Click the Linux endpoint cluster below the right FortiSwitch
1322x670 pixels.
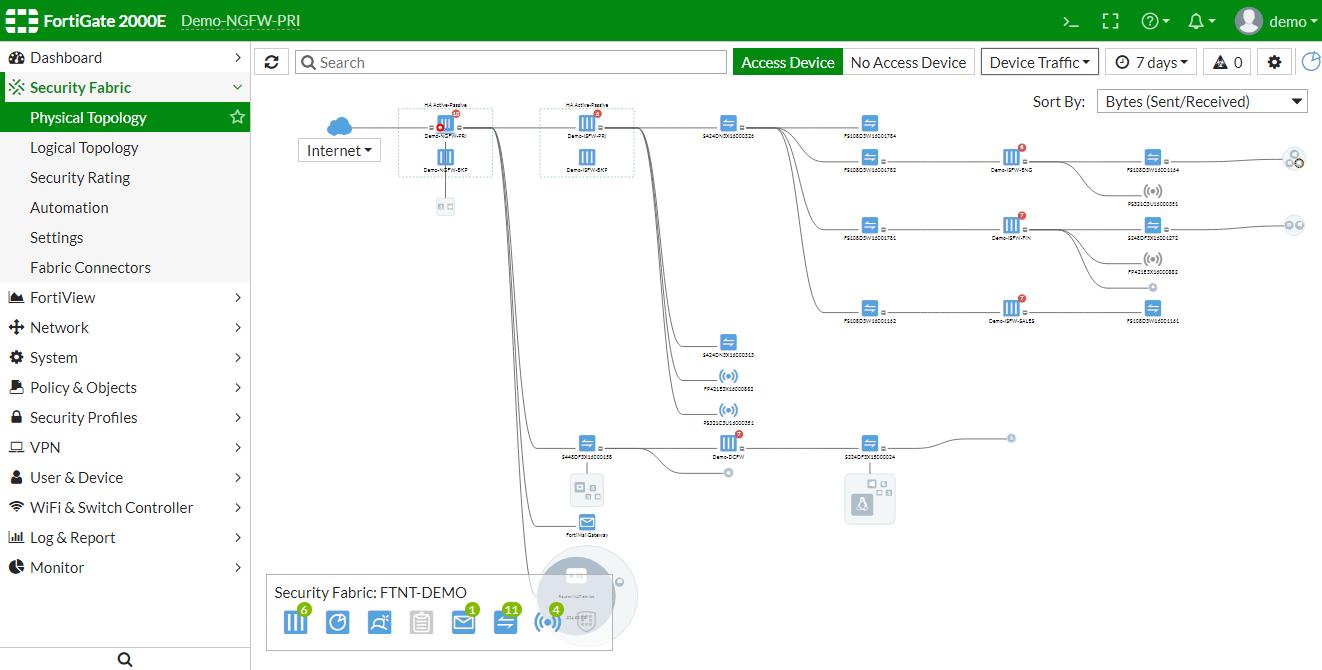pos(869,498)
